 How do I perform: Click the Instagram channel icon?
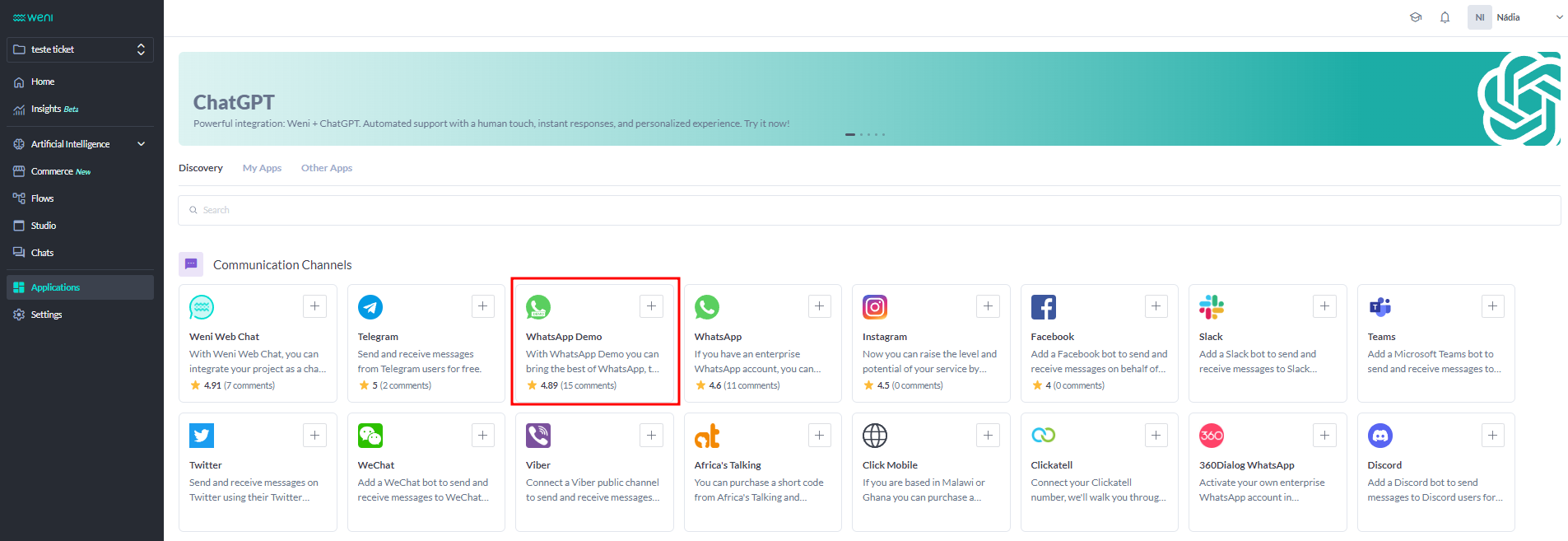click(874, 307)
